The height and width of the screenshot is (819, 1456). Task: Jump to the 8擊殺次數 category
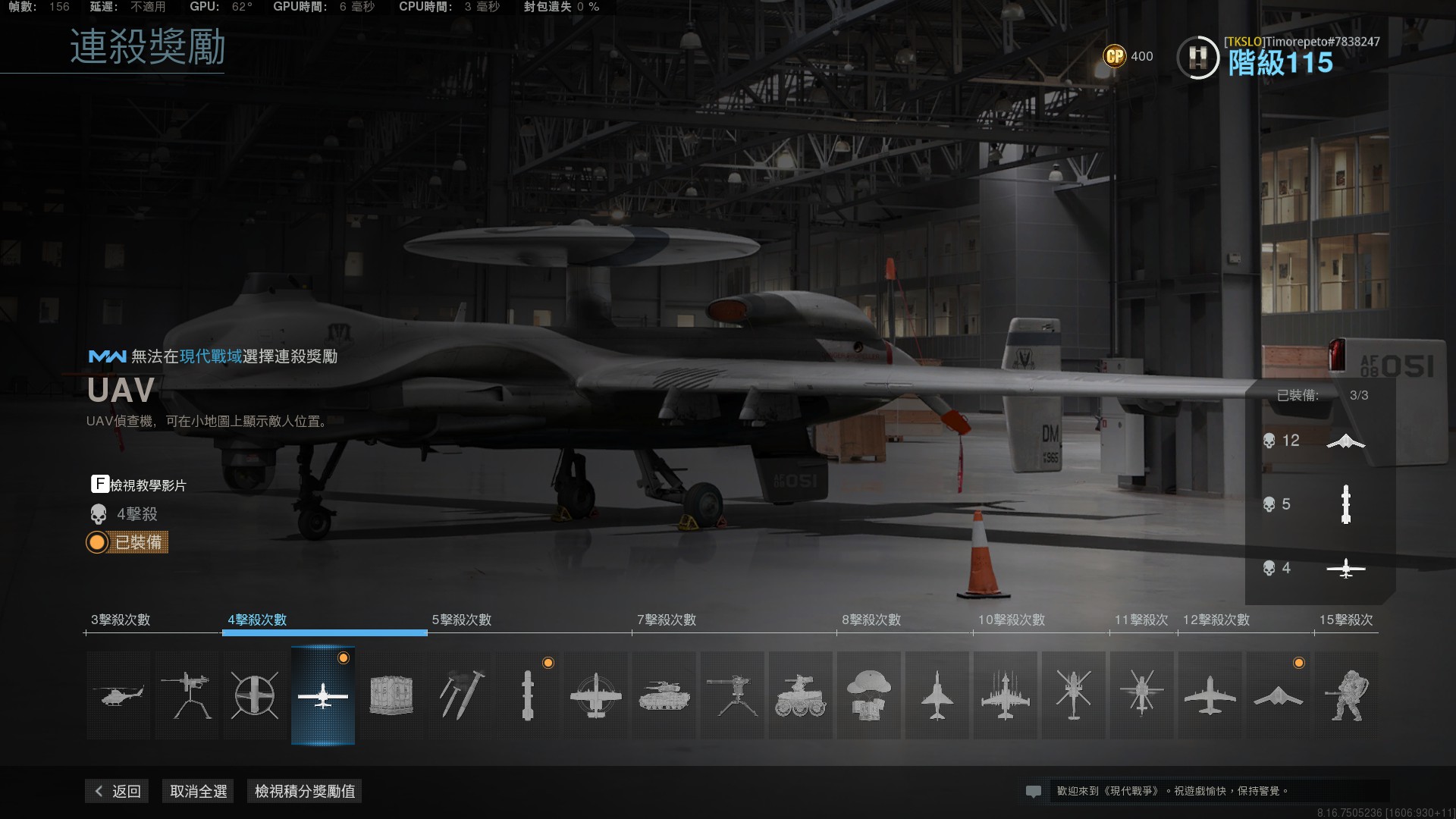[x=871, y=620]
